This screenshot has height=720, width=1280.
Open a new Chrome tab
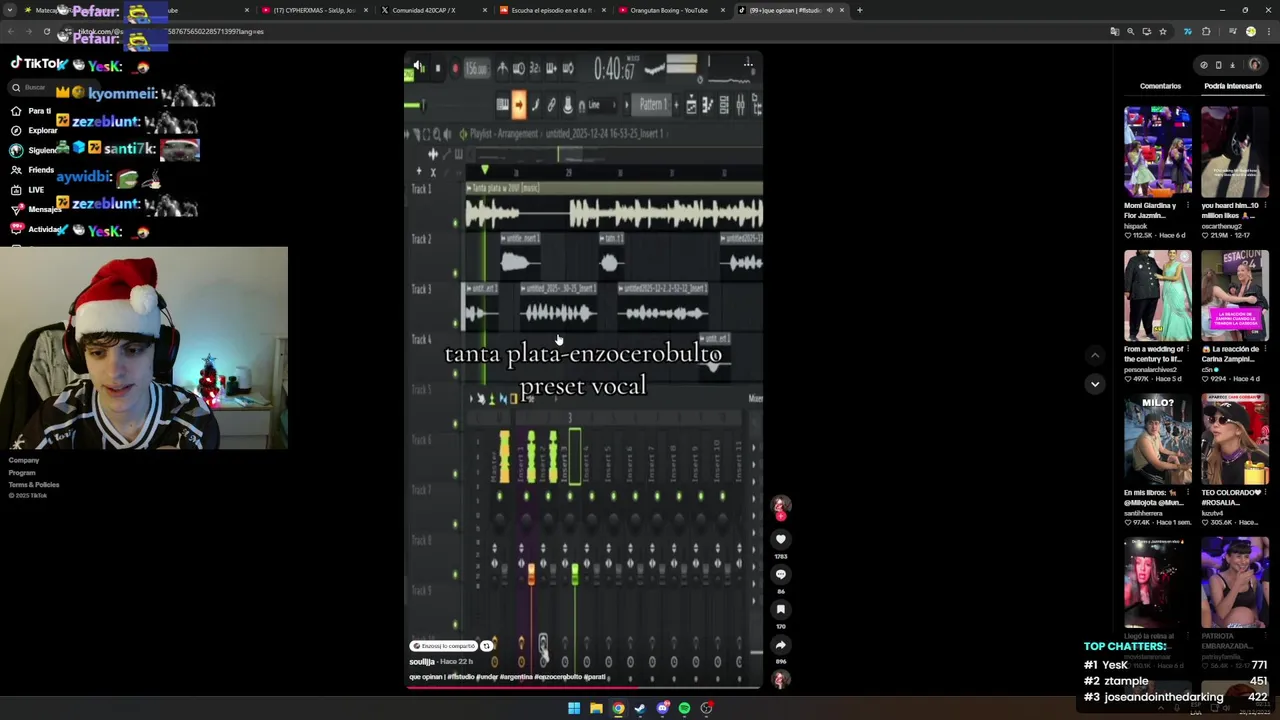pos(859,10)
